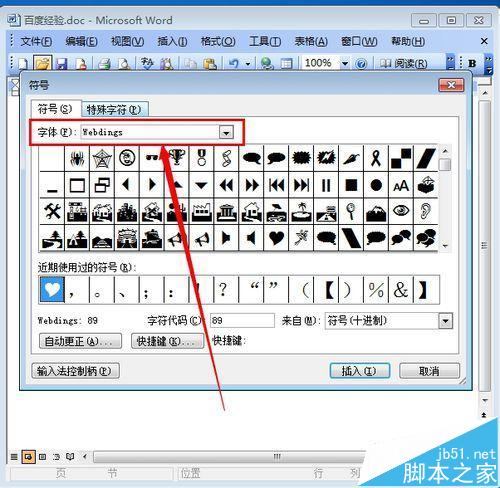
Task: Select the recently used white heart symbol
Action: point(52,290)
